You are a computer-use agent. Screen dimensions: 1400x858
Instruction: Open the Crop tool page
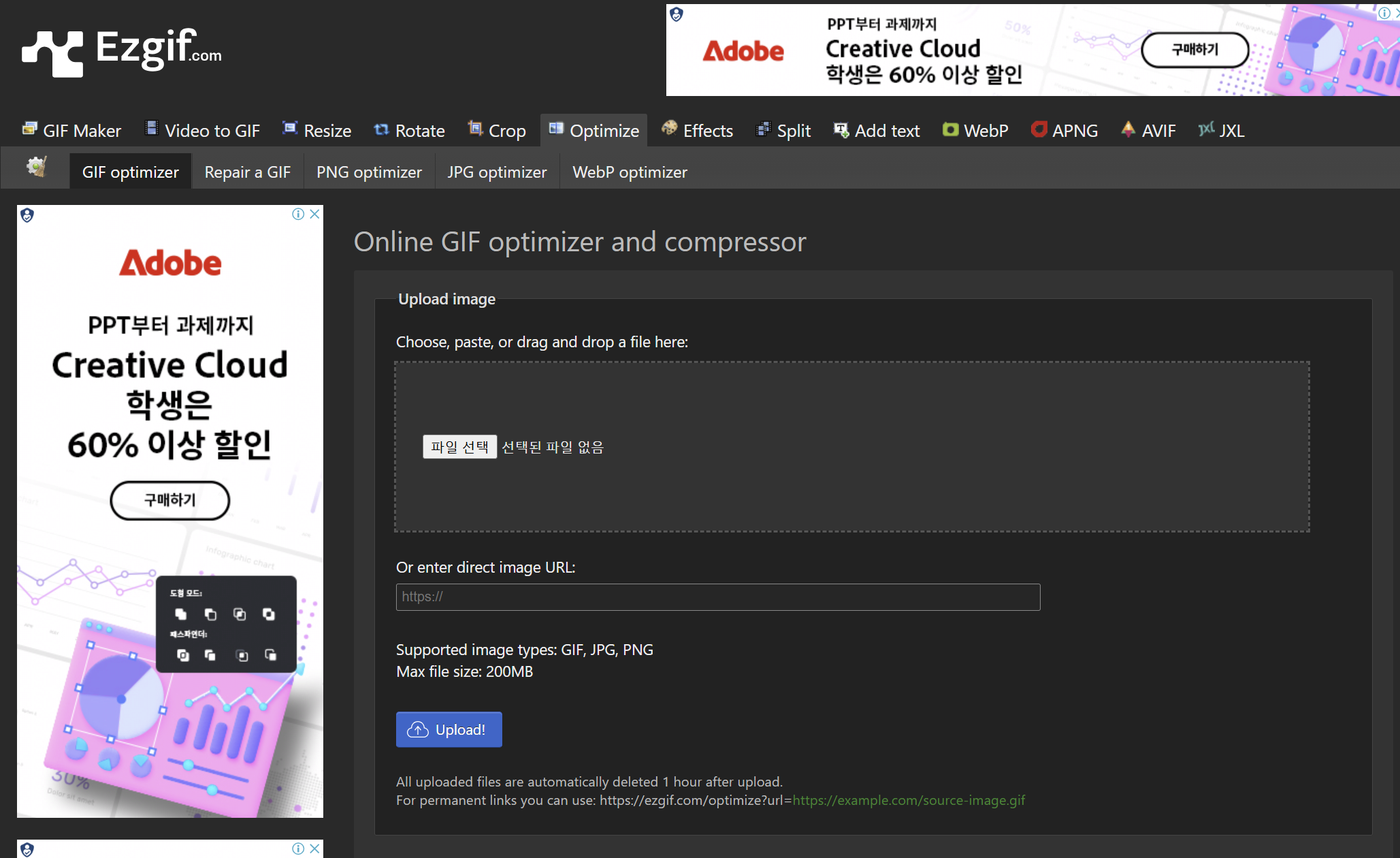[497, 130]
